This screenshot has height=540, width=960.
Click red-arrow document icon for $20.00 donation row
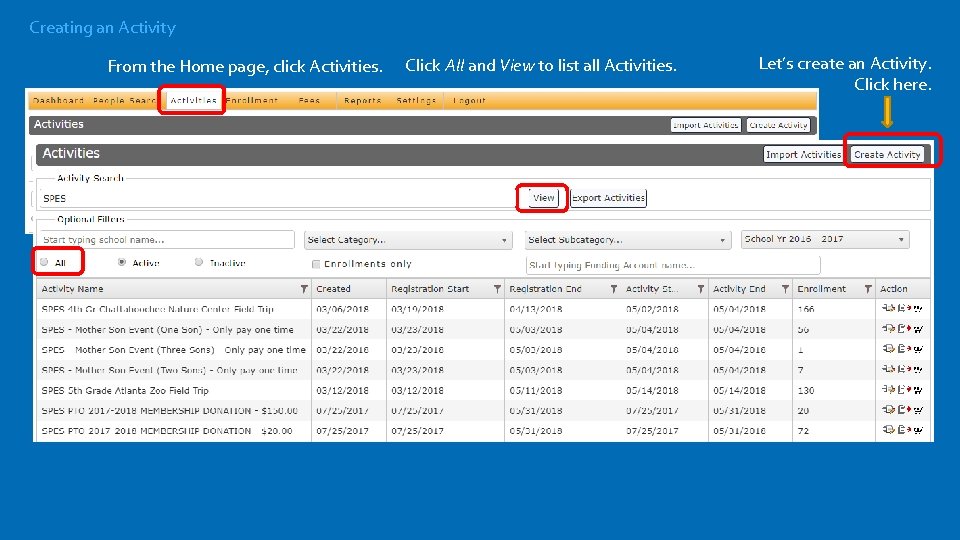pos(904,430)
